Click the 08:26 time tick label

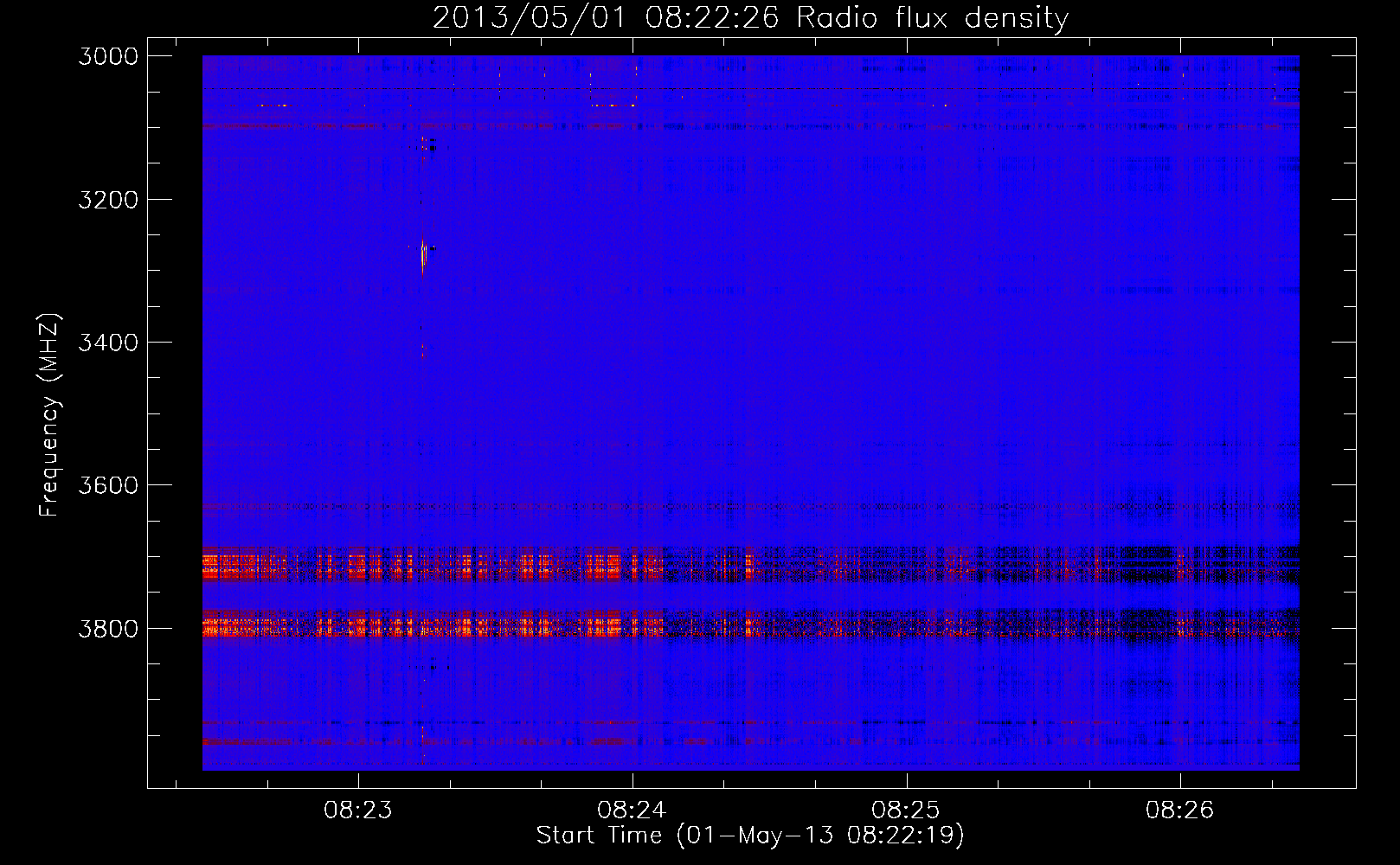tap(1180, 811)
